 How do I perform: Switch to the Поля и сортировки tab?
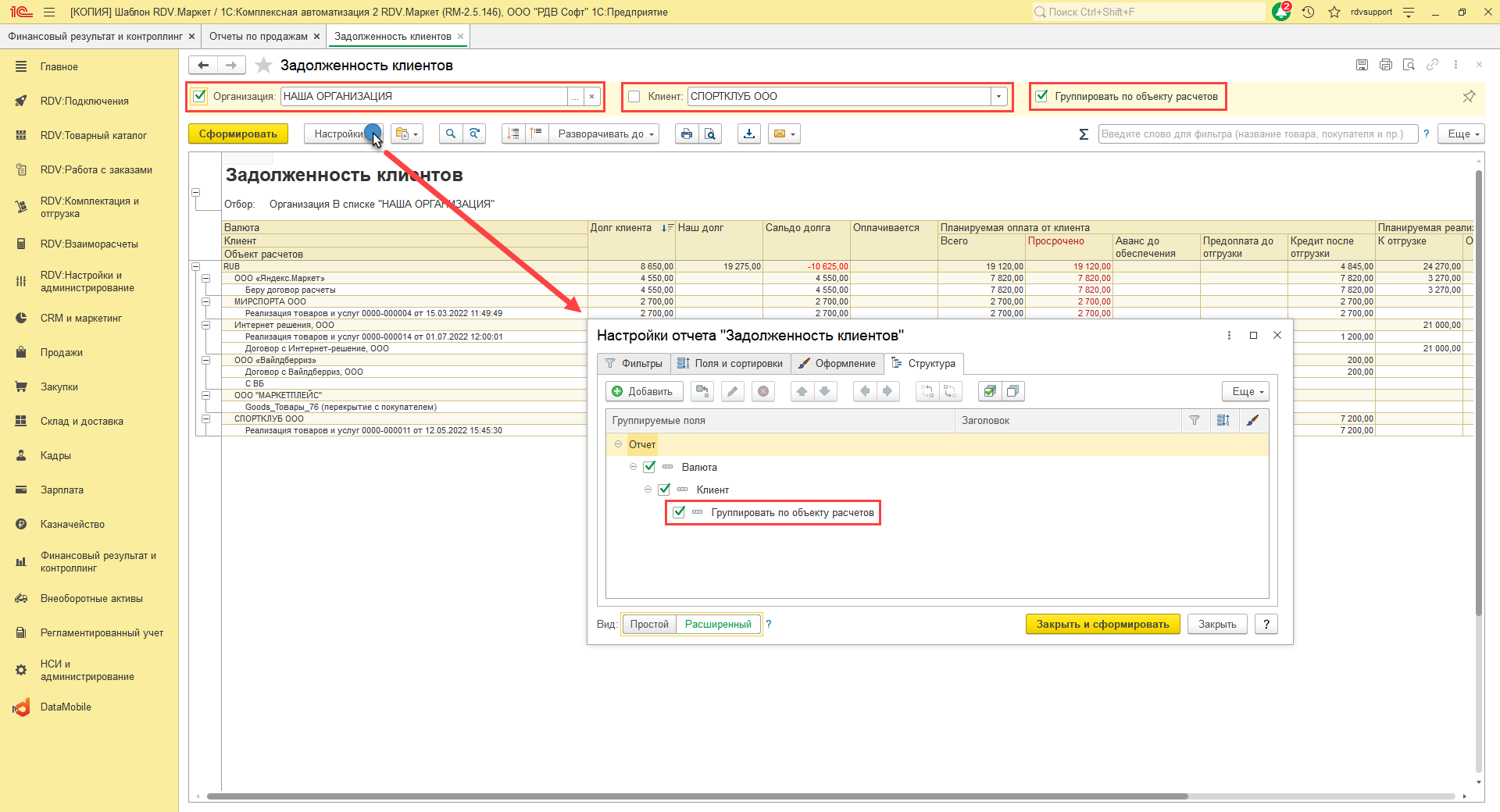tap(730, 363)
